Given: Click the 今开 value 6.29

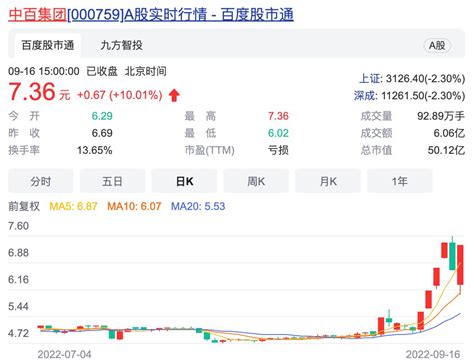Looking at the screenshot, I should [102, 116].
